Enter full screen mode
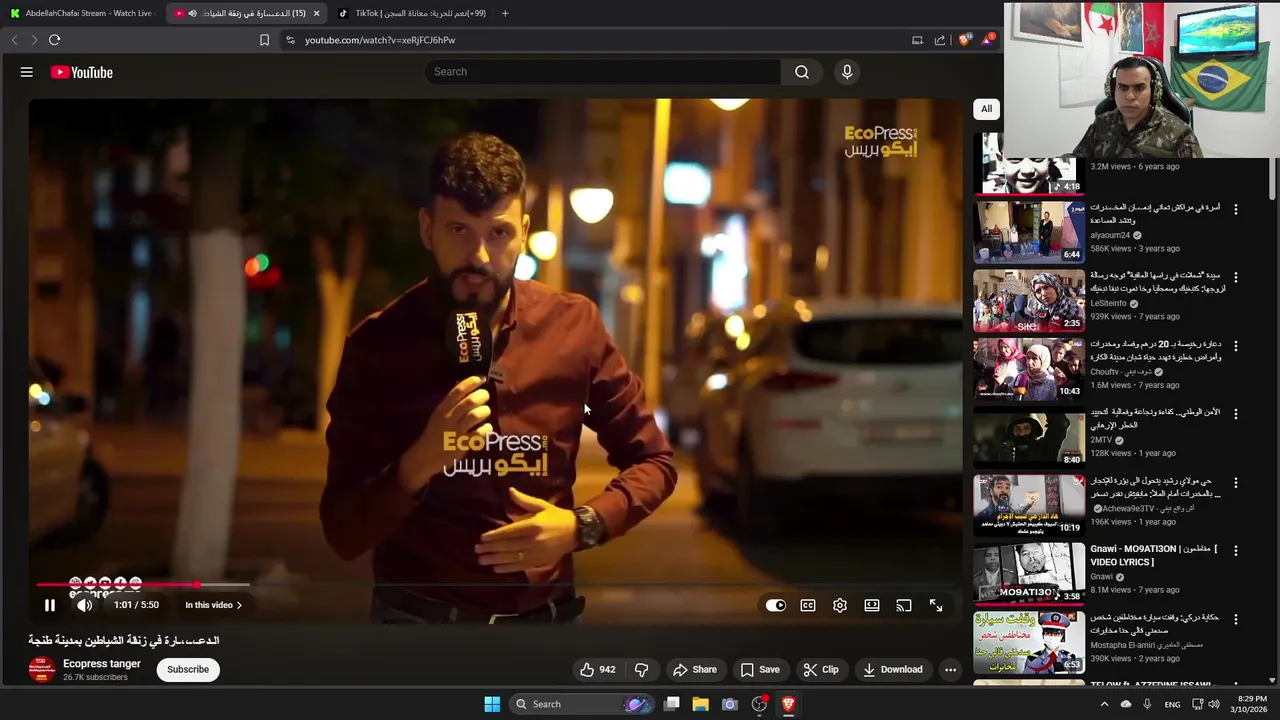 936,605
